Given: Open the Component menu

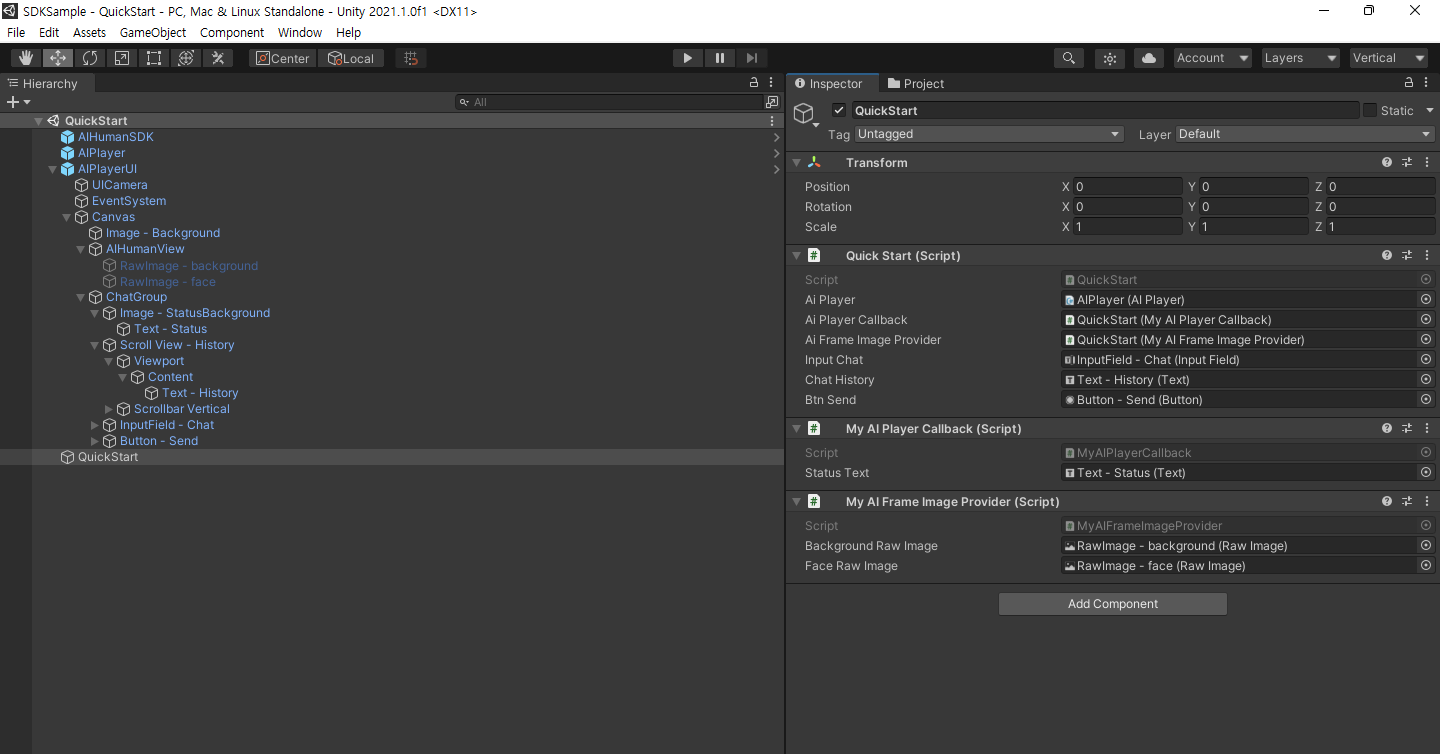Looking at the screenshot, I should pos(232,32).
